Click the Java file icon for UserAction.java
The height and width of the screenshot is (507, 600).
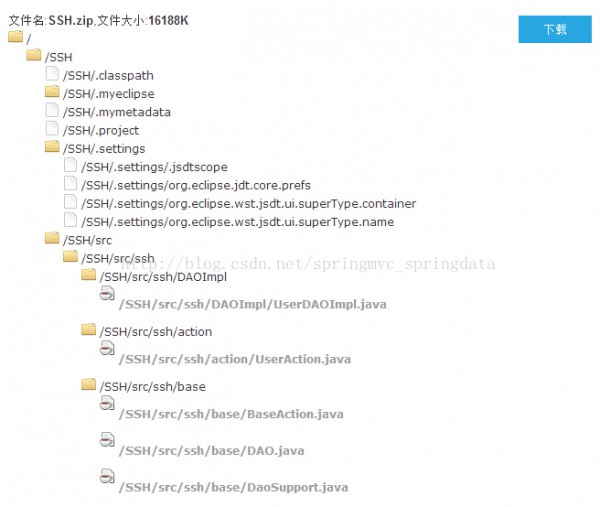click(x=107, y=348)
